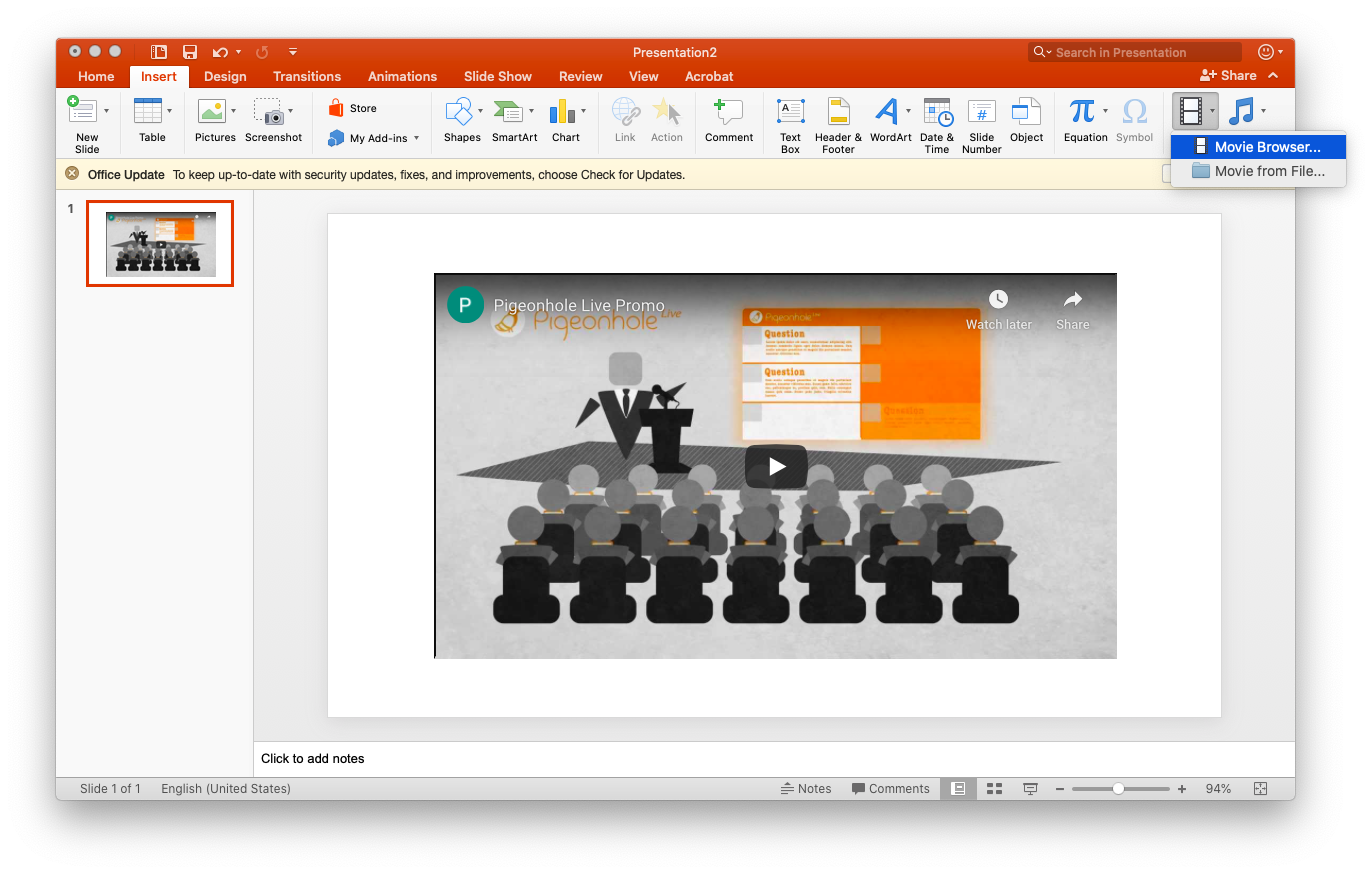
Task: Open the Pictures insert icon
Action: tap(211, 110)
